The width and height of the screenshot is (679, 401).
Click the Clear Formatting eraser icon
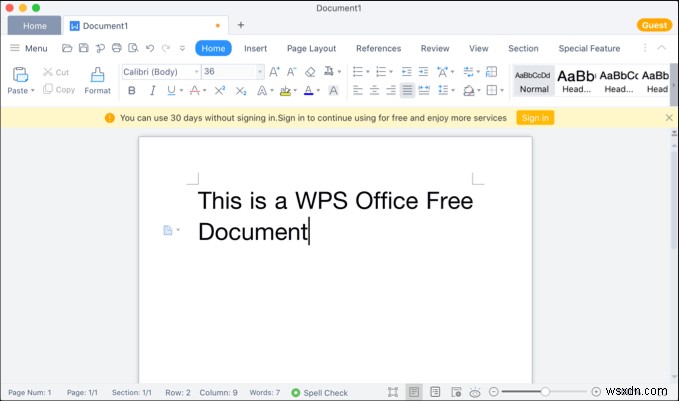tap(310, 71)
